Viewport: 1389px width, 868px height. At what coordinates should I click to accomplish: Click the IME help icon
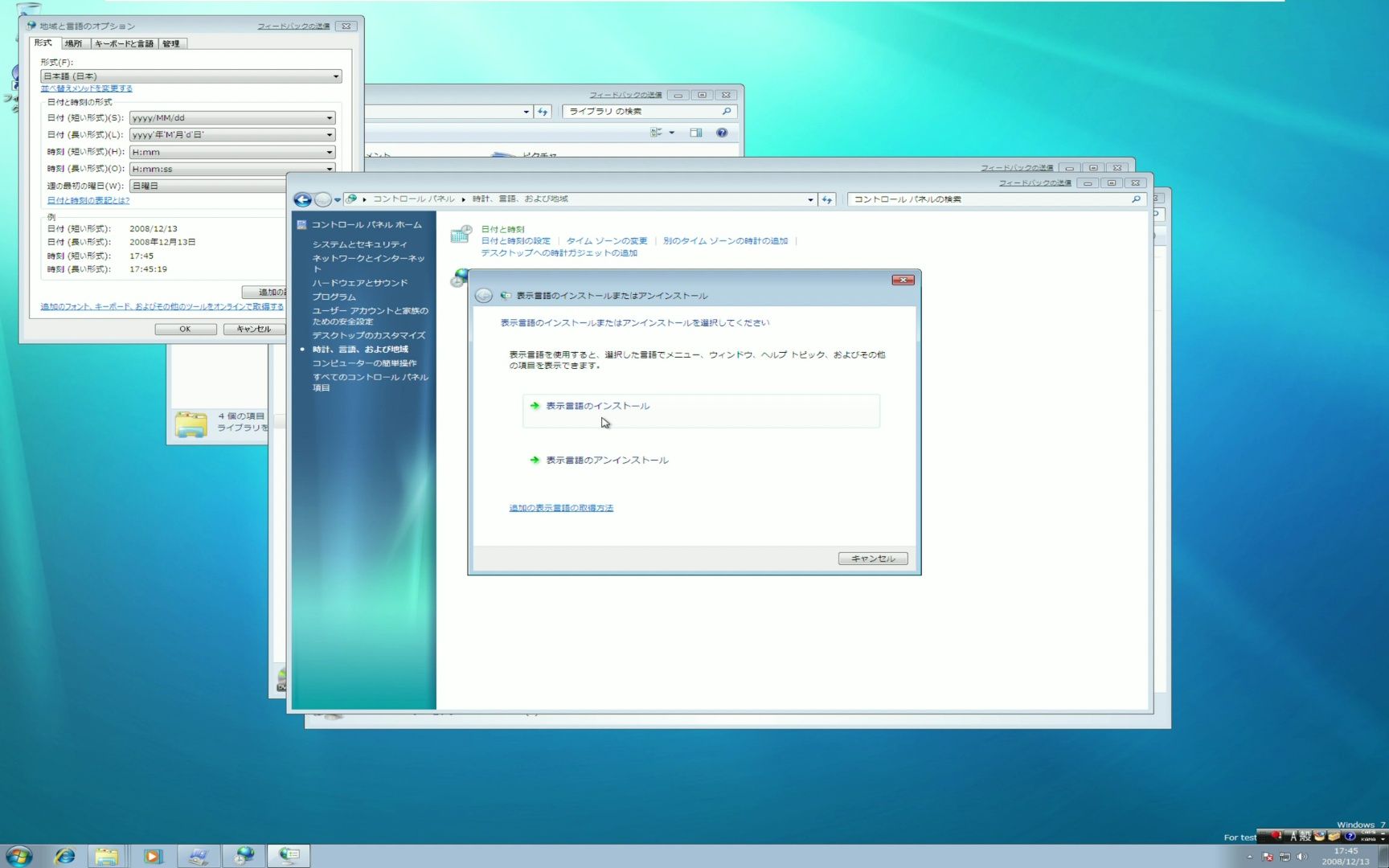point(1350,837)
